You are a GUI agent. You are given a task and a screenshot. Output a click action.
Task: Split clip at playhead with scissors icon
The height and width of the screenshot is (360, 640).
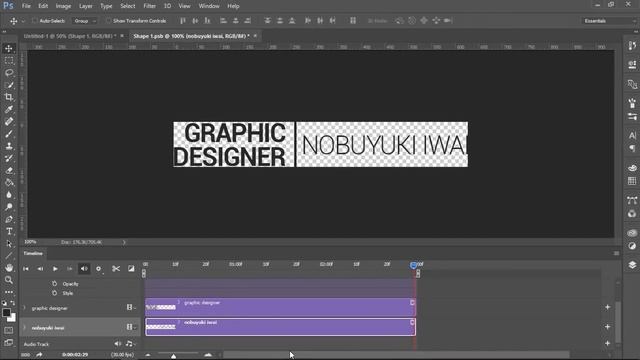(x=116, y=269)
